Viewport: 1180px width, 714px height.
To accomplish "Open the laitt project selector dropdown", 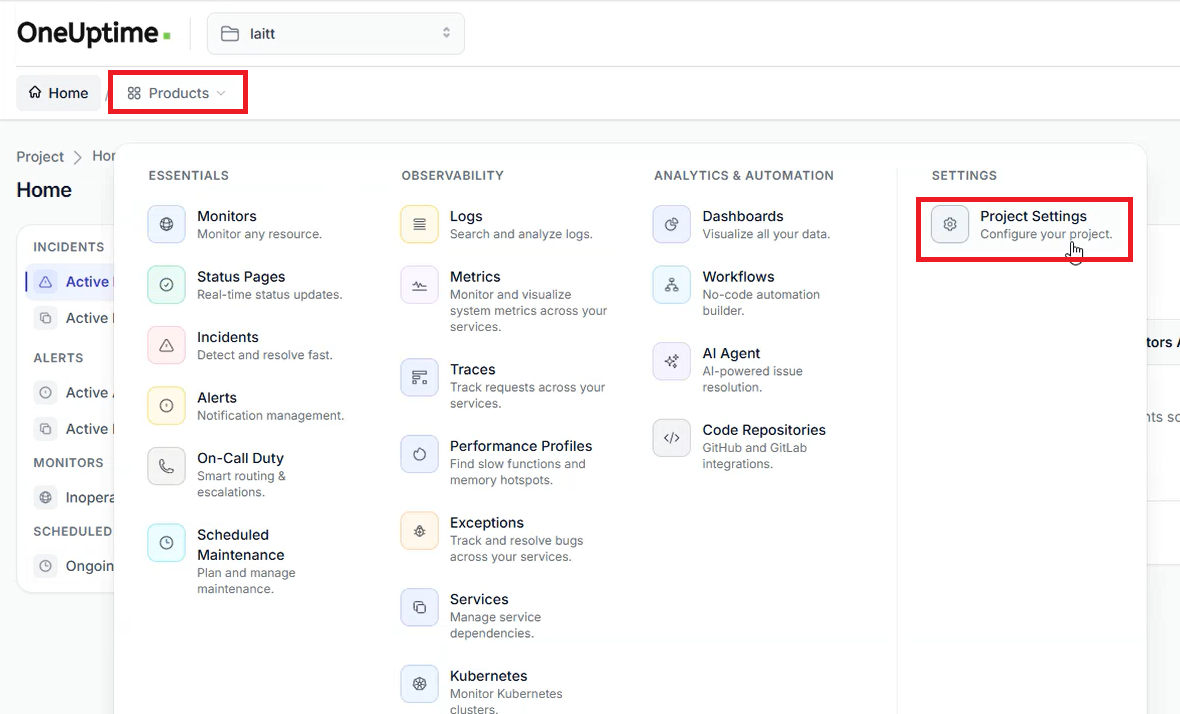I will click(x=336, y=34).
